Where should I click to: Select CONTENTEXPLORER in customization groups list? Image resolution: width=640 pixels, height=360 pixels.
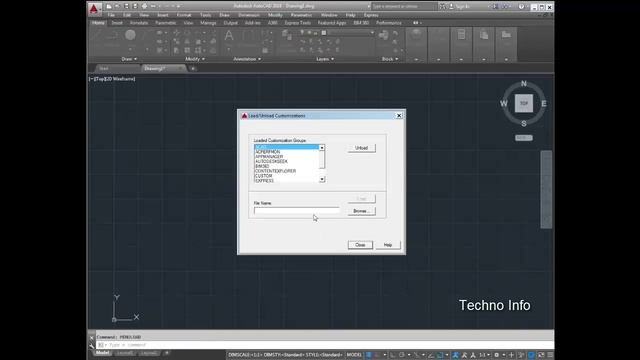coord(287,171)
